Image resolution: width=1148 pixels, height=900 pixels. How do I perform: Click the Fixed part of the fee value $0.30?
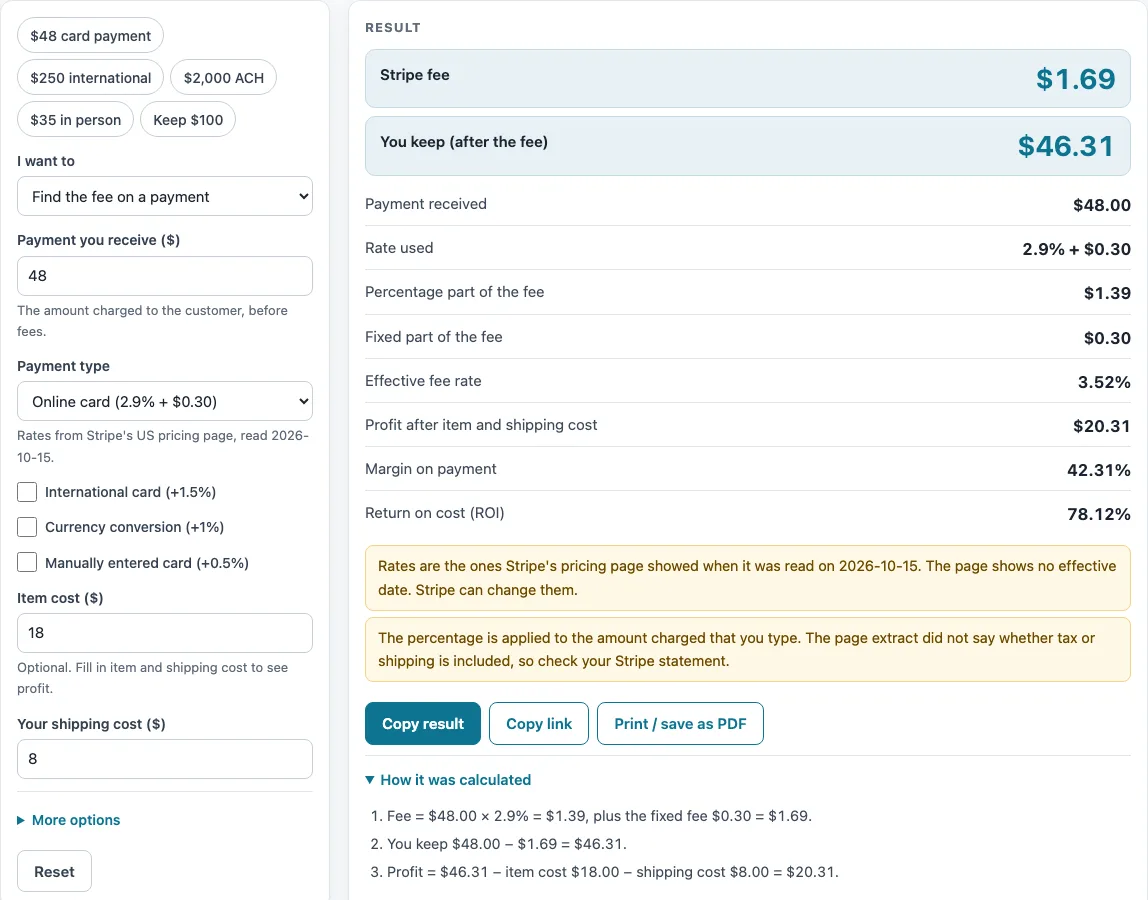point(1107,338)
